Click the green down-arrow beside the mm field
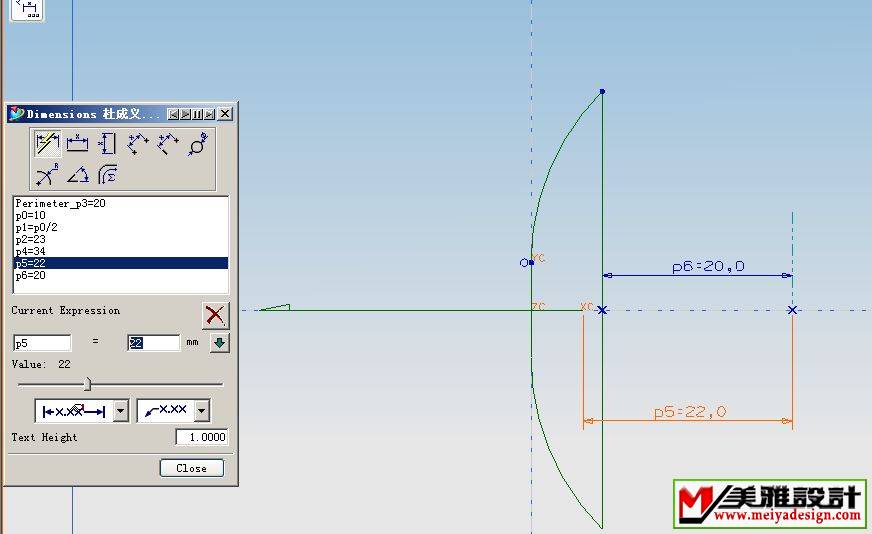The image size is (872, 534). point(220,343)
